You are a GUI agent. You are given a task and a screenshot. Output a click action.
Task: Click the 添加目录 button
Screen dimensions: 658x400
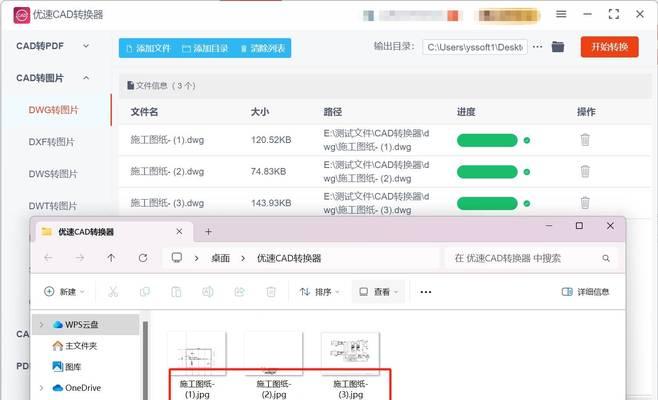coord(205,48)
